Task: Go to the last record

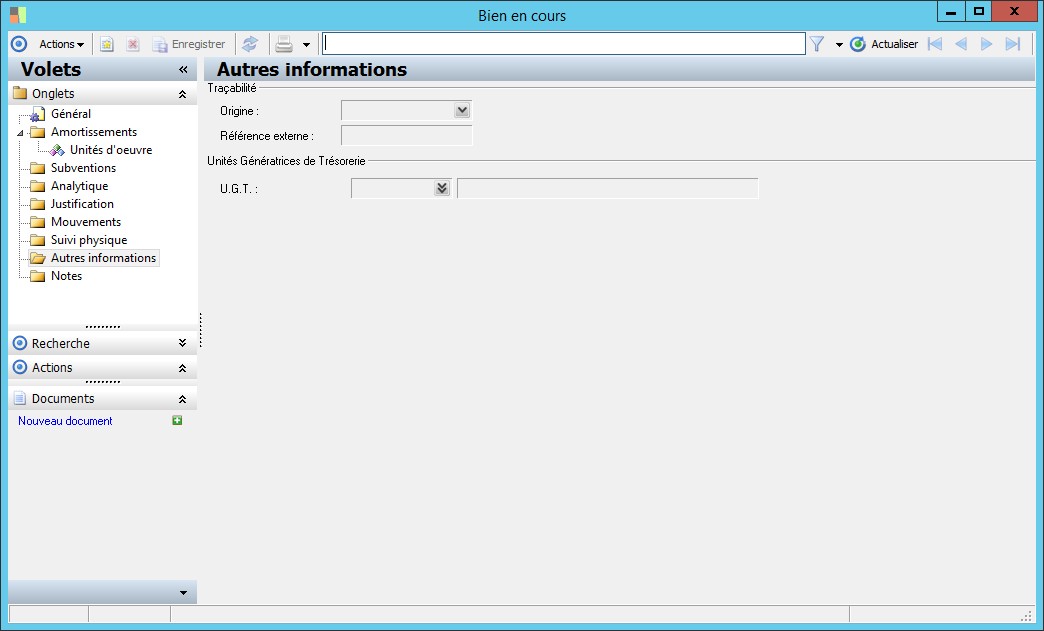Action: [1013, 44]
